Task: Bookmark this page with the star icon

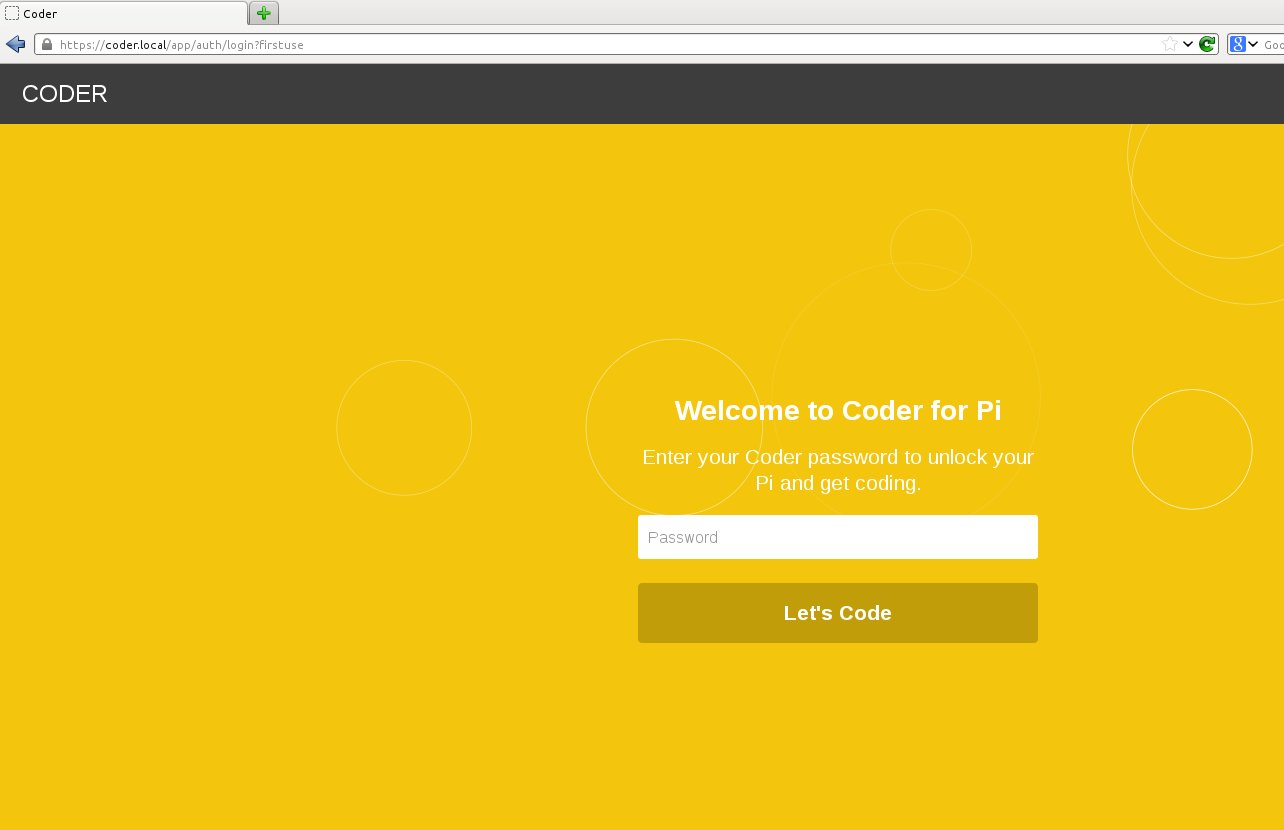Action: tap(1170, 44)
